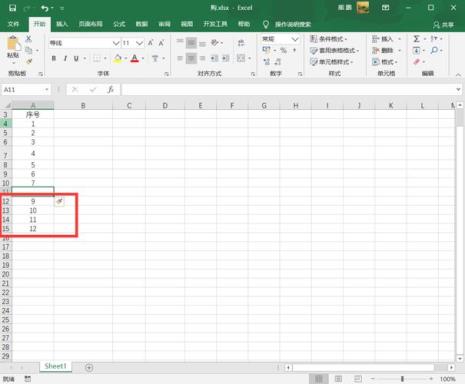Toggle Top Align in alignment group

(x=180, y=41)
